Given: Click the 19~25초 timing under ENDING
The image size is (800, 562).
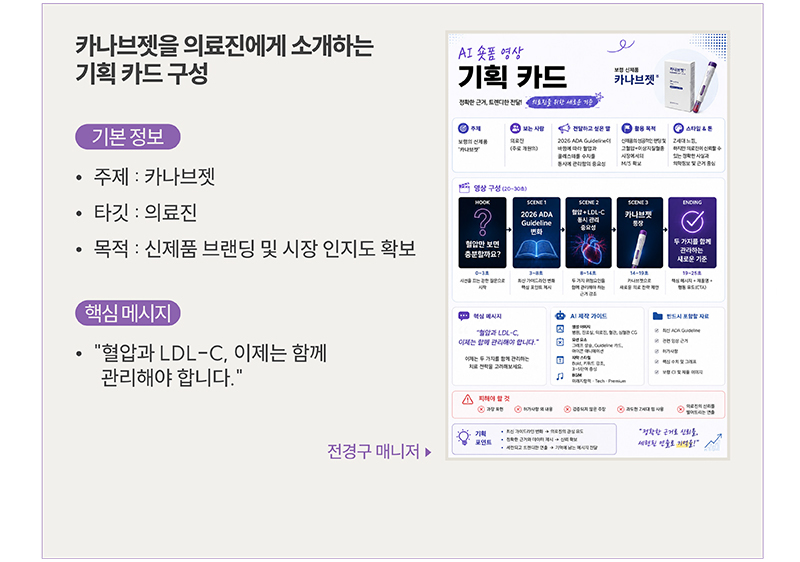Looking at the screenshot, I should point(692,273).
